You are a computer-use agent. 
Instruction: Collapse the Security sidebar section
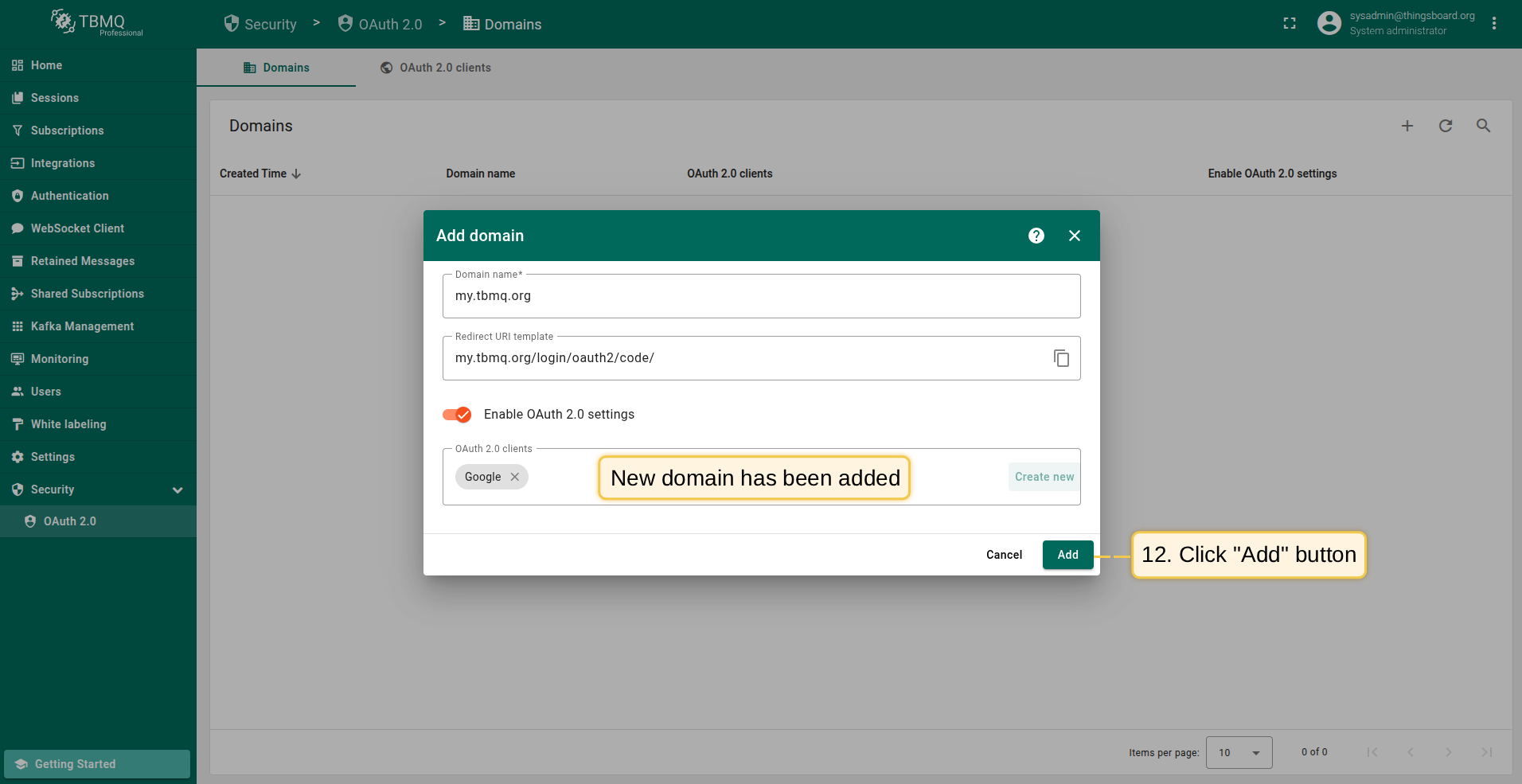click(178, 490)
